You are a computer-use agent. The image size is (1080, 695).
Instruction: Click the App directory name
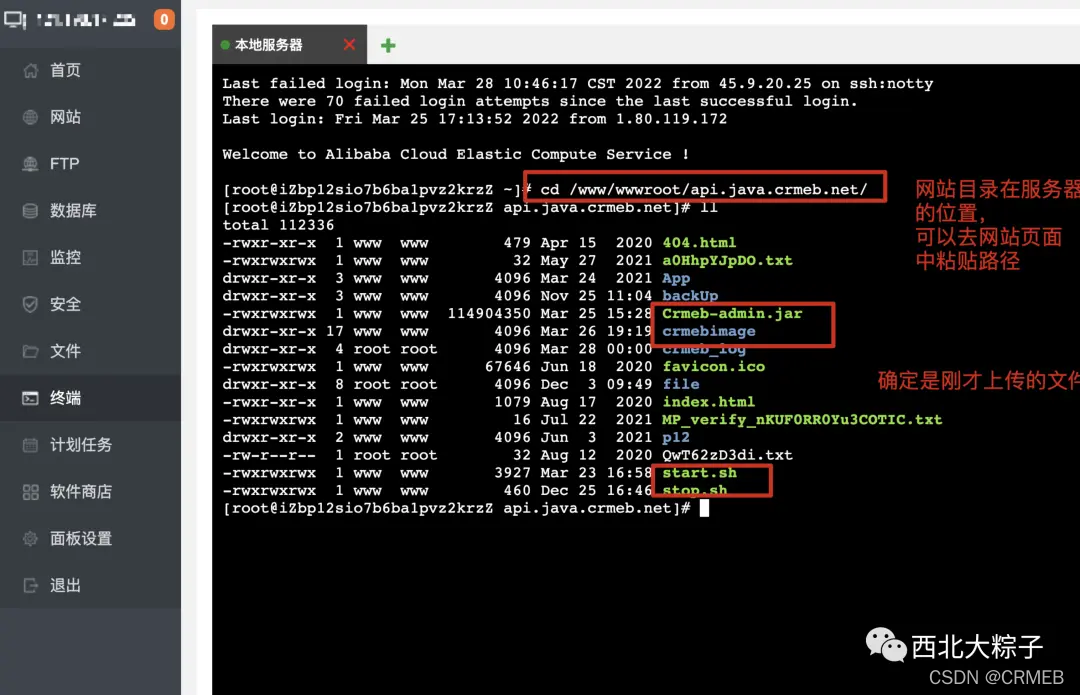676,278
